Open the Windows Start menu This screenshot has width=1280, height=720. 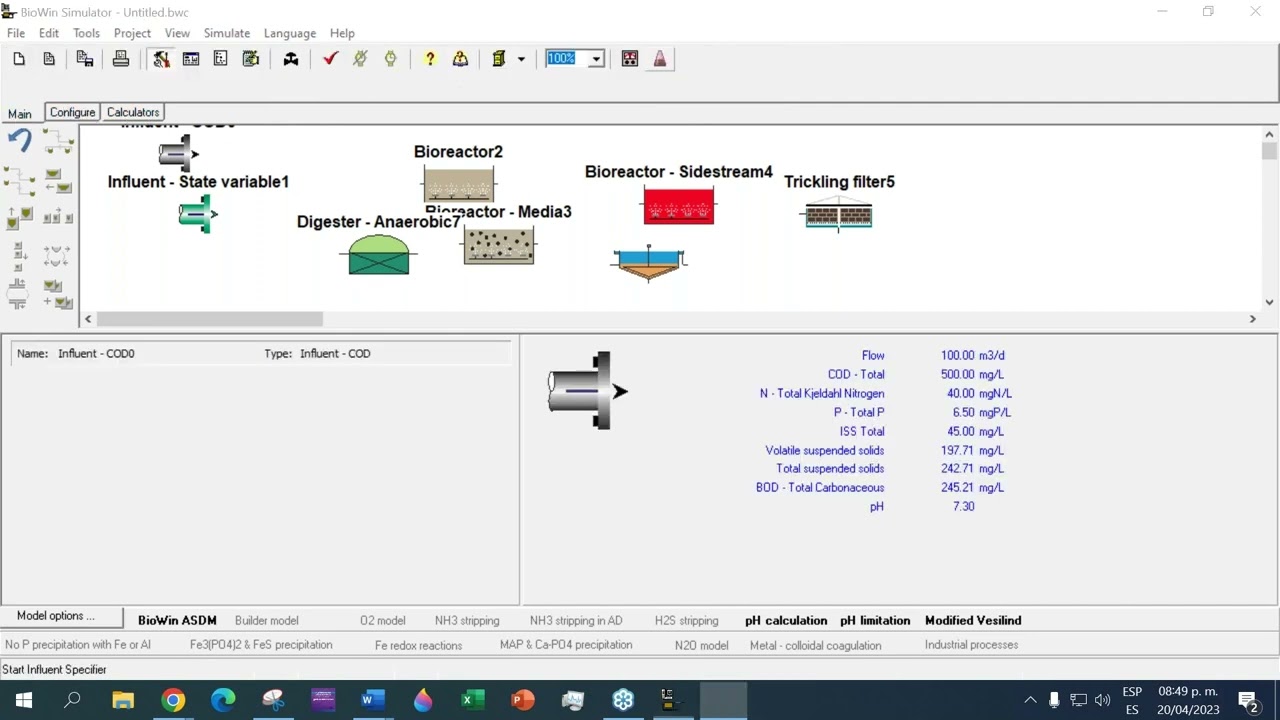click(23, 700)
